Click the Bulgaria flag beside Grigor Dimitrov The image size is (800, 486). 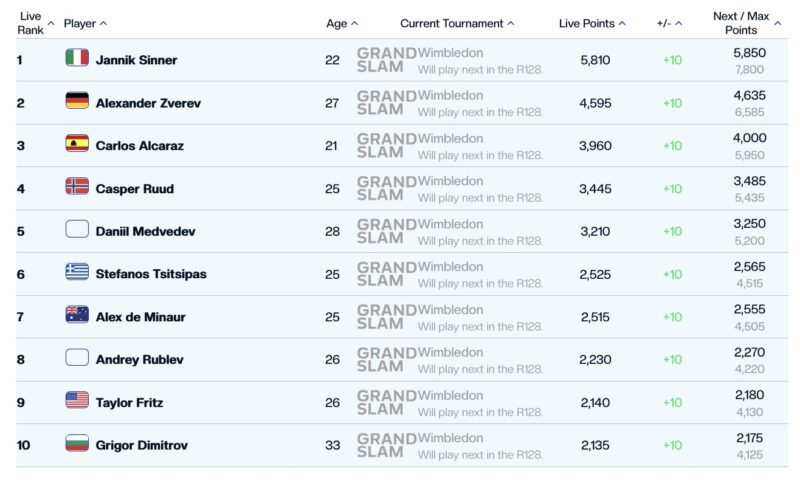tap(77, 443)
